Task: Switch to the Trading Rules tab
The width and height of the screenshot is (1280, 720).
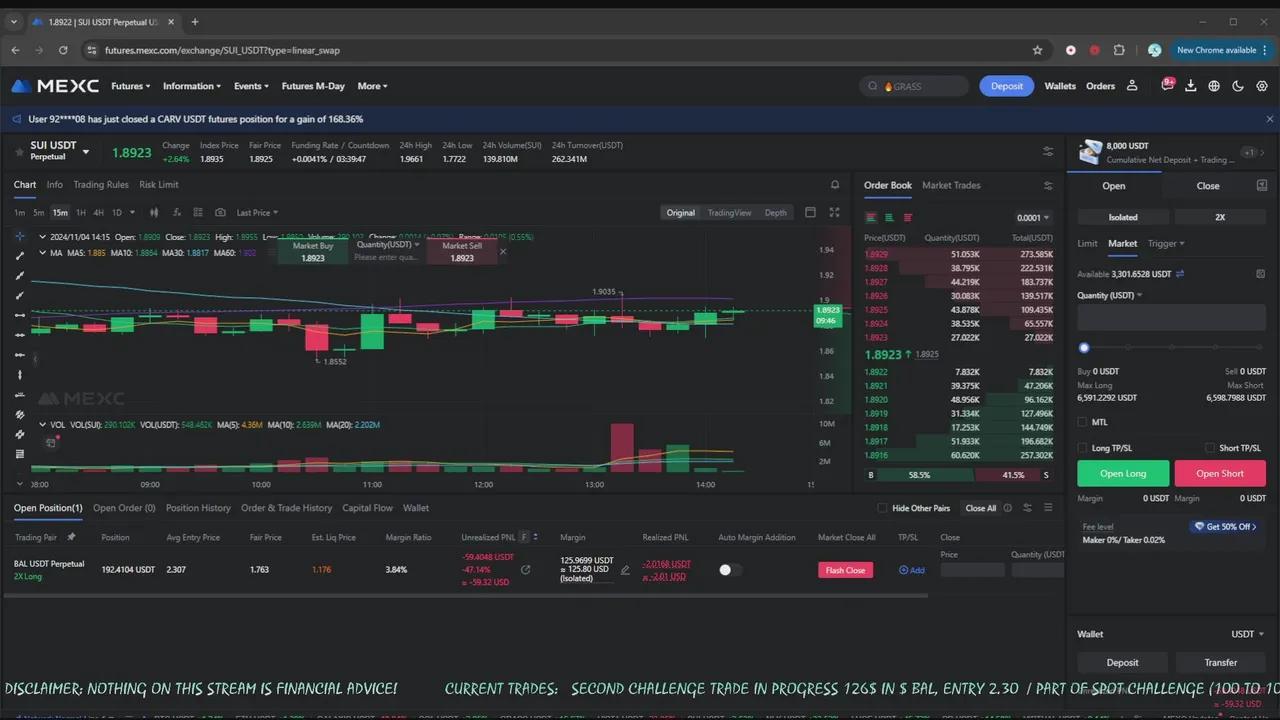Action: pyautogui.click(x=101, y=185)
